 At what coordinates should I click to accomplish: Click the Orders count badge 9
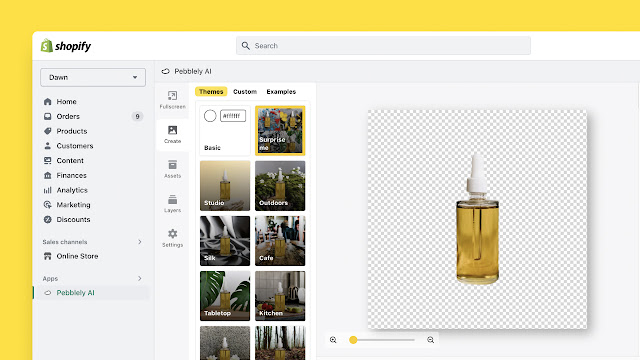coord(138,116)
